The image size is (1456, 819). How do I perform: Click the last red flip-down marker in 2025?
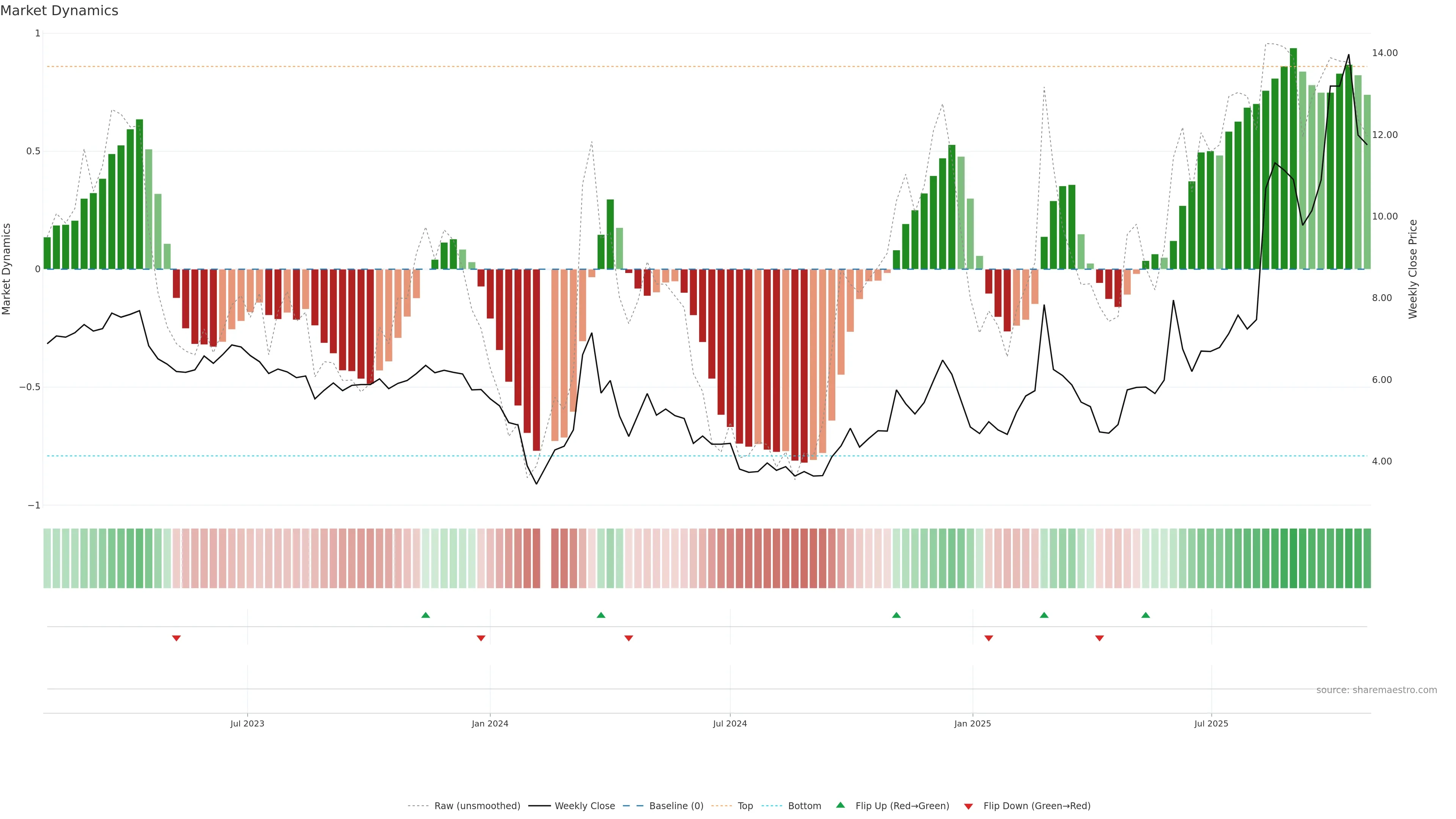(x=1099, y=638)
